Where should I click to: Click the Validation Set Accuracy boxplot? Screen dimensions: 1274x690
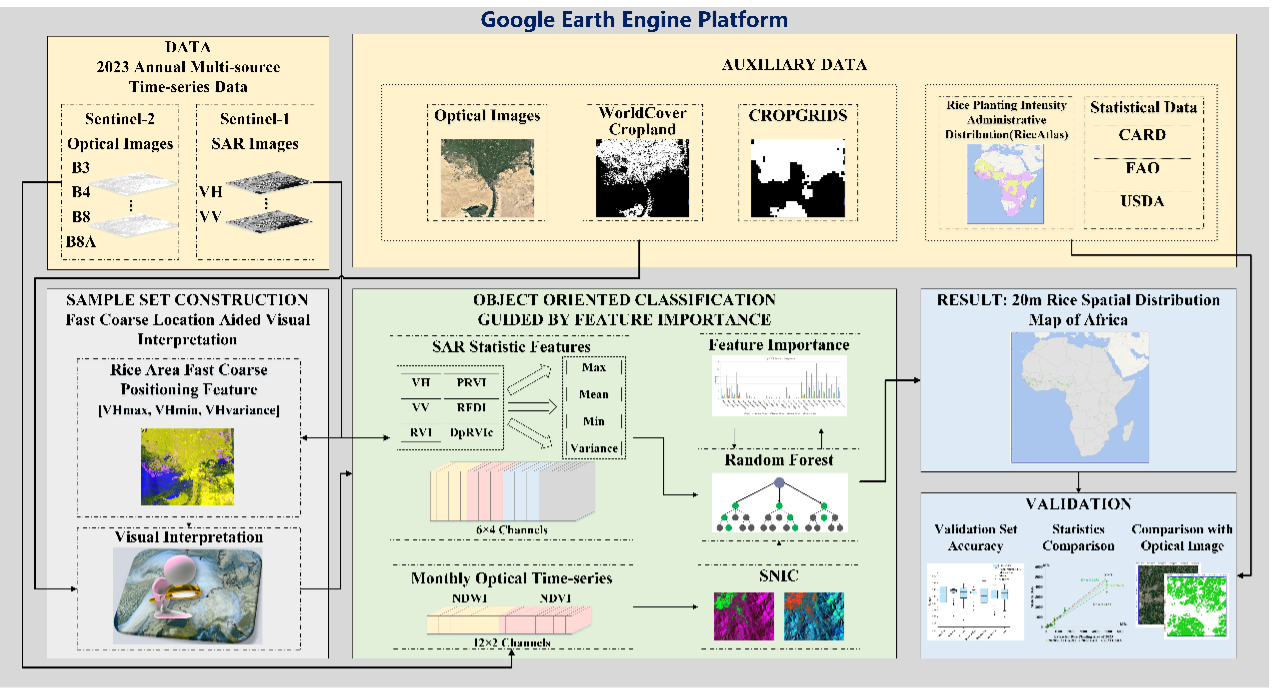click(x=974, y=599)
